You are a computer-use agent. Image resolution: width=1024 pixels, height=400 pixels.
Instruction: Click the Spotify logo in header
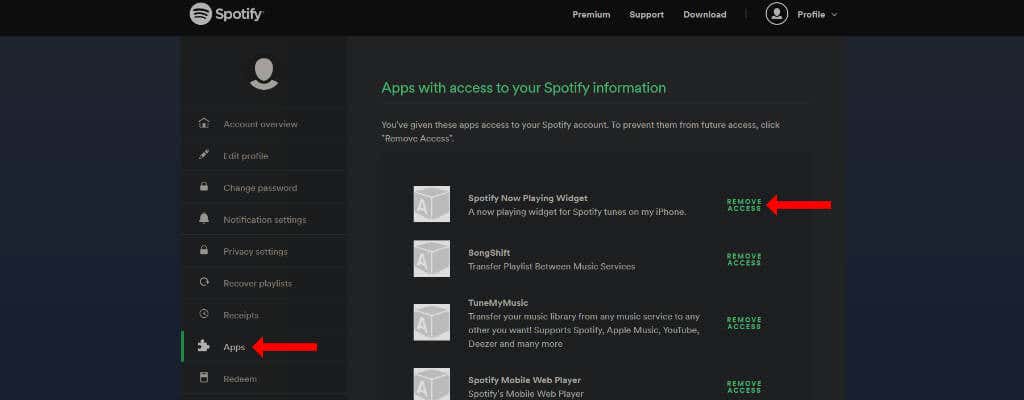point(226,14)
